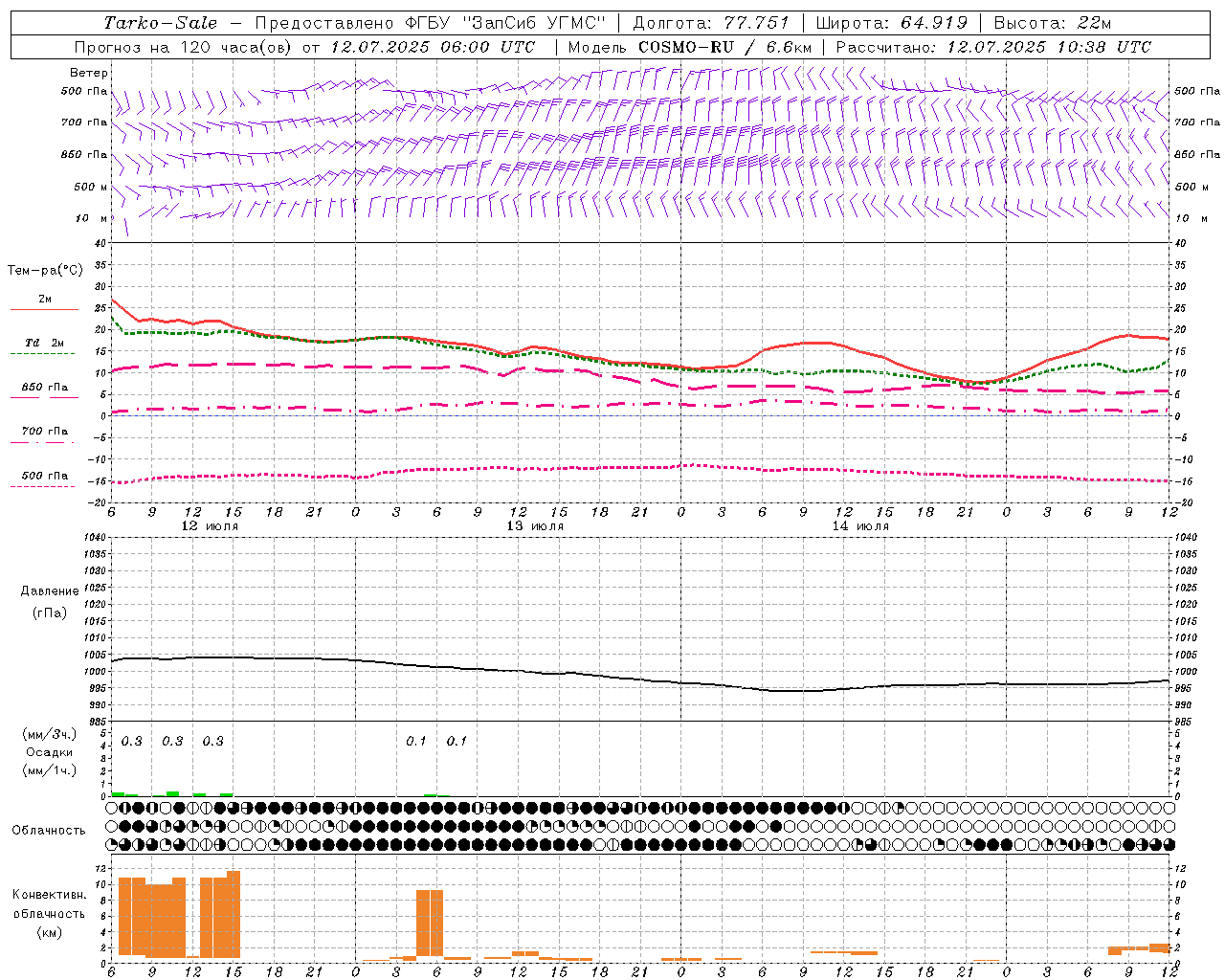Click the Давление pressure panel label
1225x980 pixels.
[49, 590]
